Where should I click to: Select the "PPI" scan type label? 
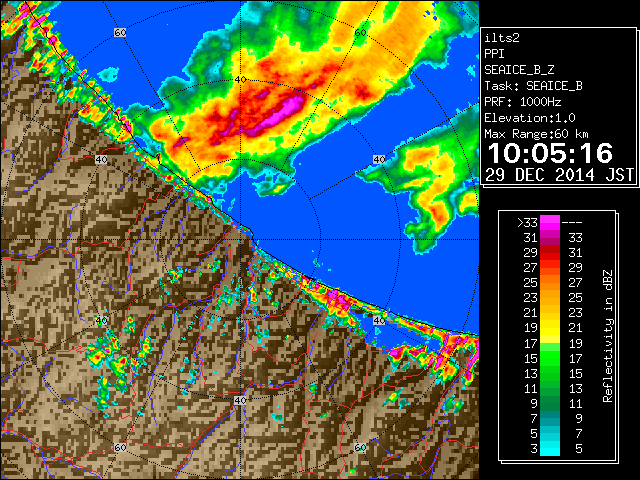494,54
